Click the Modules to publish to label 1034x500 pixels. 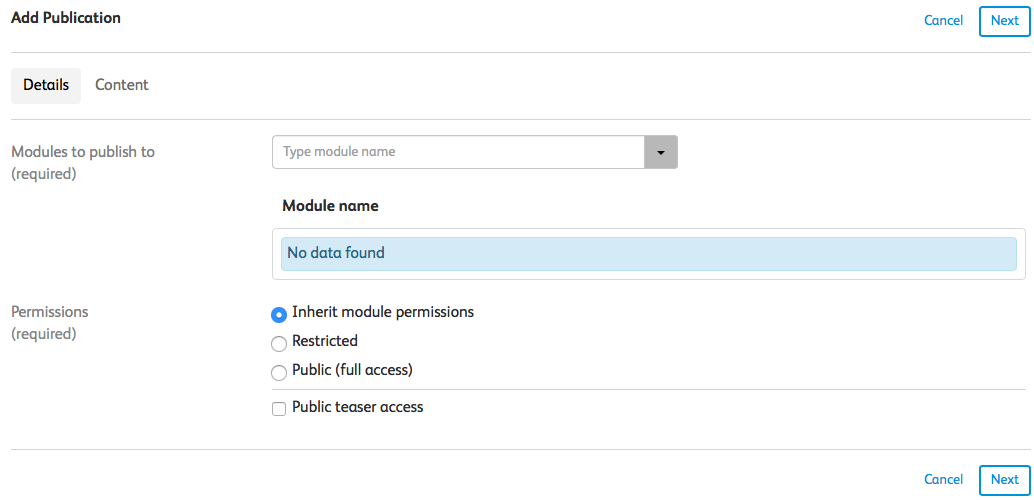click(x=83, y=152)
